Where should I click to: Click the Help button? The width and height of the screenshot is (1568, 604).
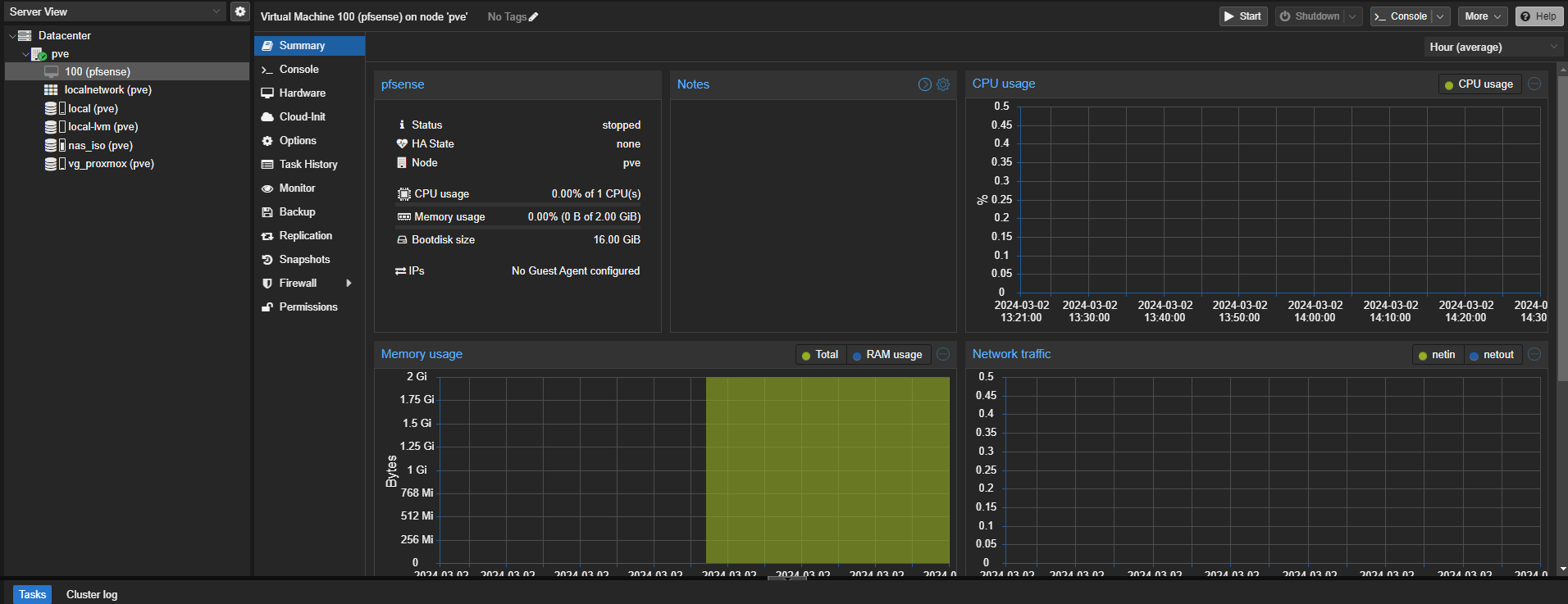pos(1539,16)
